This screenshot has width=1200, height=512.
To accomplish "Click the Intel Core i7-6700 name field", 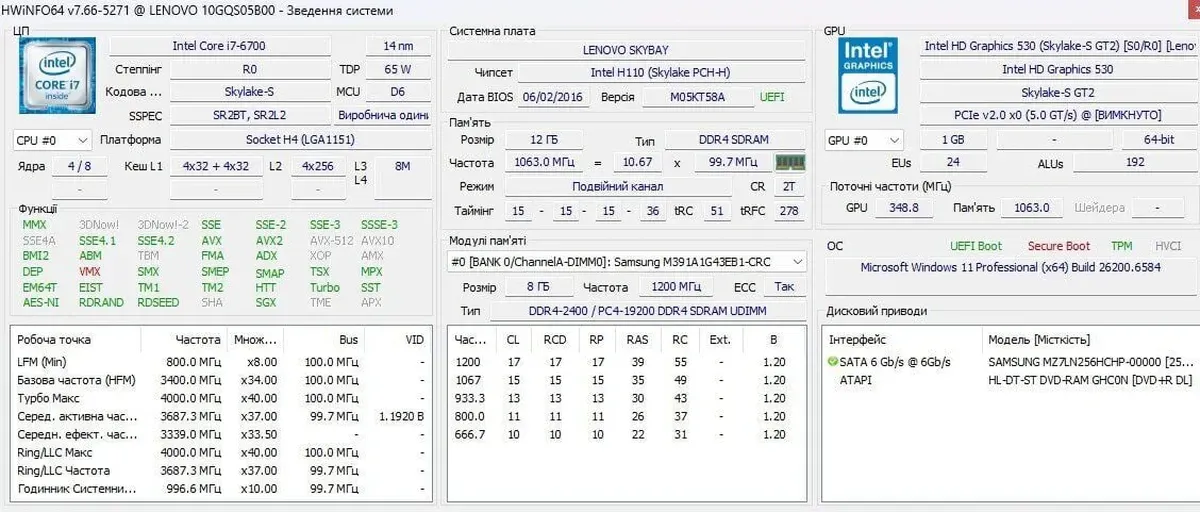I will pyautogui.click(x=218, y=46).
